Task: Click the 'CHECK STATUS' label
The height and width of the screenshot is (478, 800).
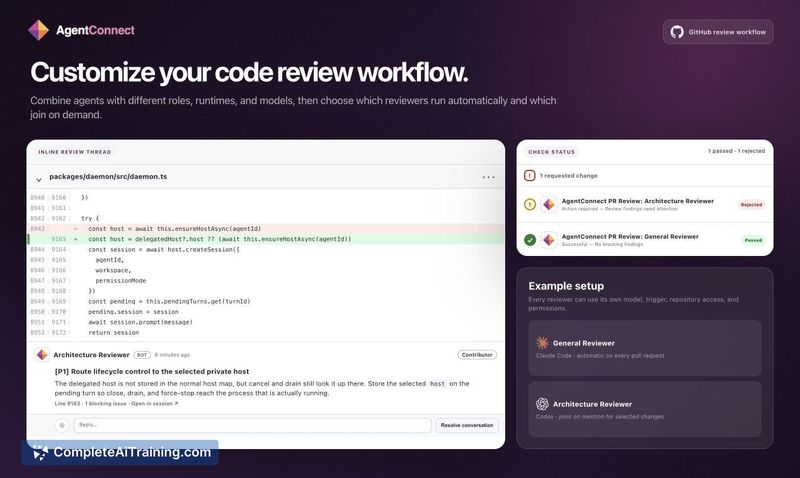Action: [x=552, y=152]
